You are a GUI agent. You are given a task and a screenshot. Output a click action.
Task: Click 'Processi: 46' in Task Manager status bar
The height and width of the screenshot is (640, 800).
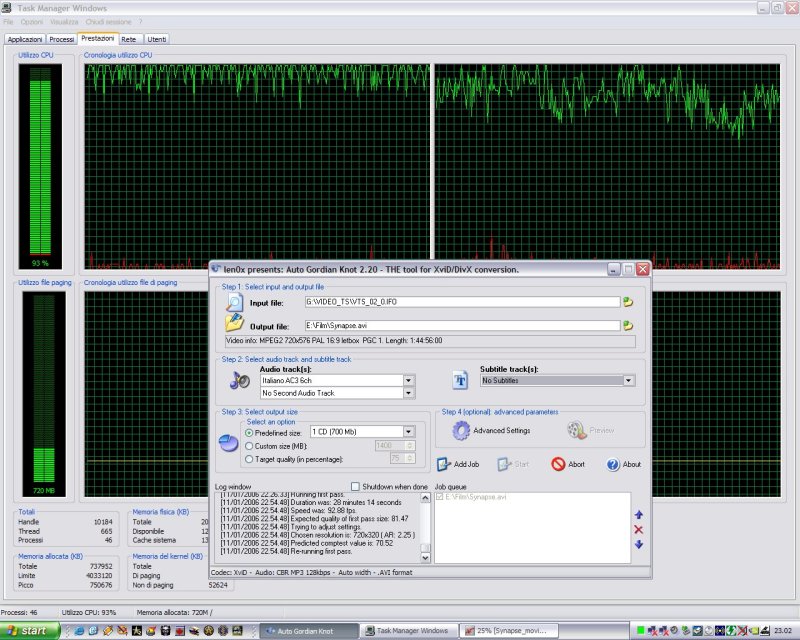[19, 612]
